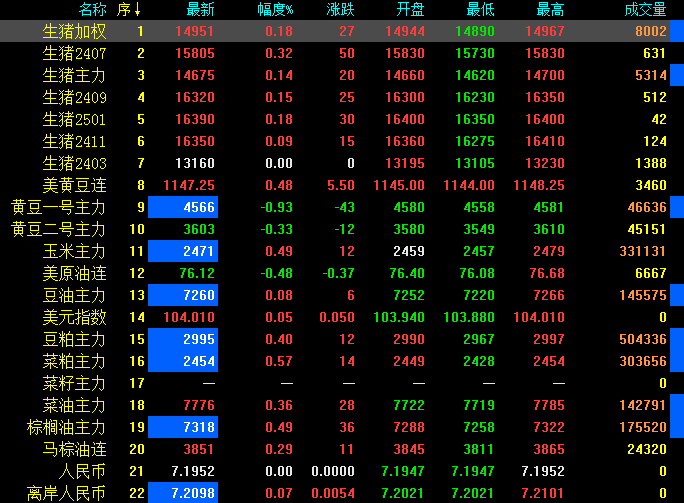Screen dimensions: 684x503
Task: Select the 玉米主力 row
Action: pyautogui.click(x=75, y=251)
